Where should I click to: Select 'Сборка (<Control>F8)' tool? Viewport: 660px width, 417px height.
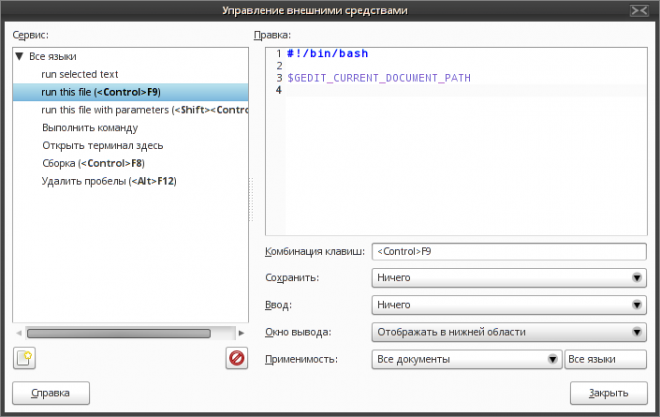(x=93, y=163)
